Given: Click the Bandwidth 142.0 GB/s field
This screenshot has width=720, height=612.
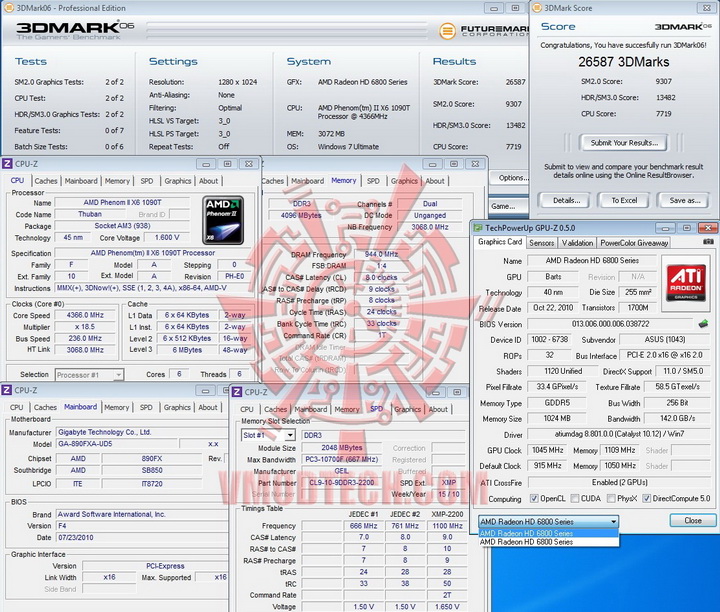Looking at the screenshot, I should pos(677,418).
